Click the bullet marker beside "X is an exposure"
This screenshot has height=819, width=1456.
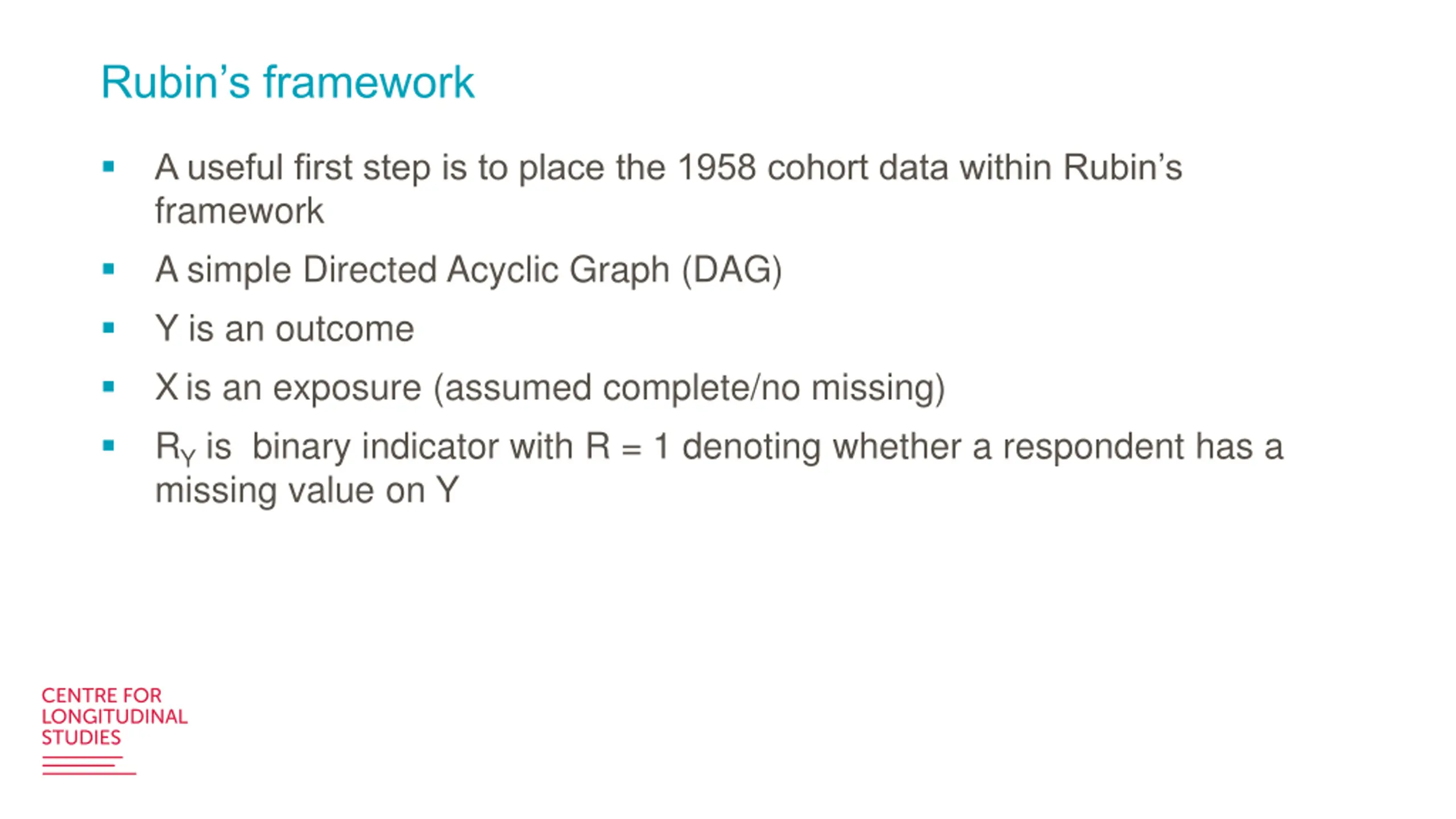109,387
